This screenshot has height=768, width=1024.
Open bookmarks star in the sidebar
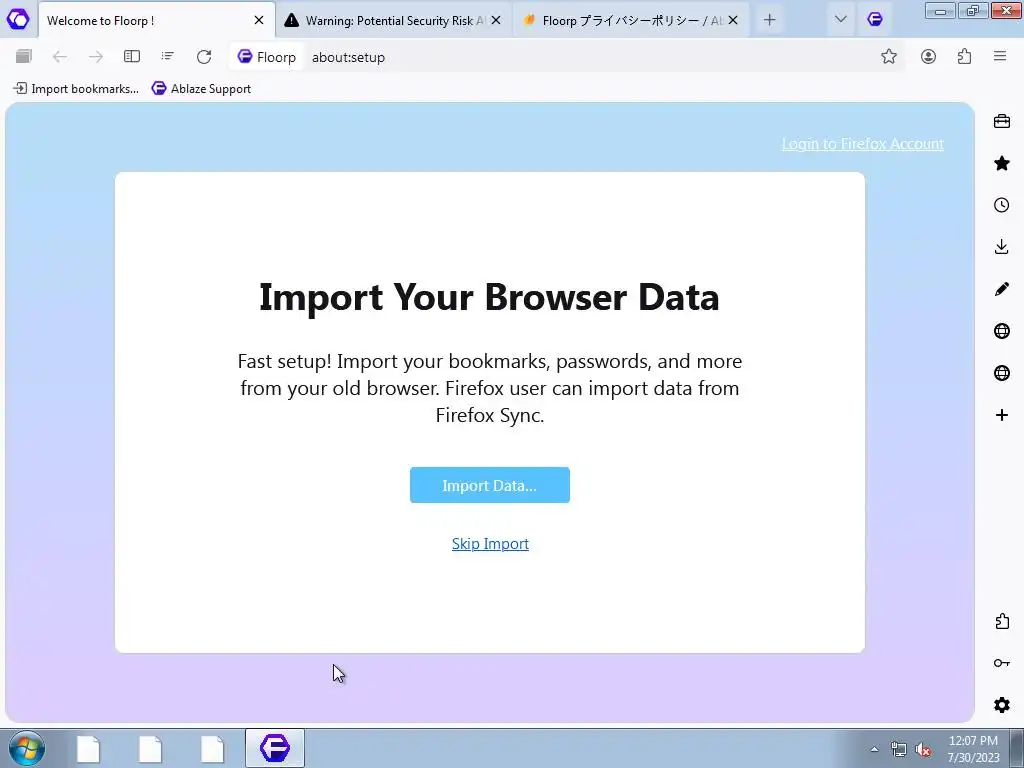(1002, 163)
